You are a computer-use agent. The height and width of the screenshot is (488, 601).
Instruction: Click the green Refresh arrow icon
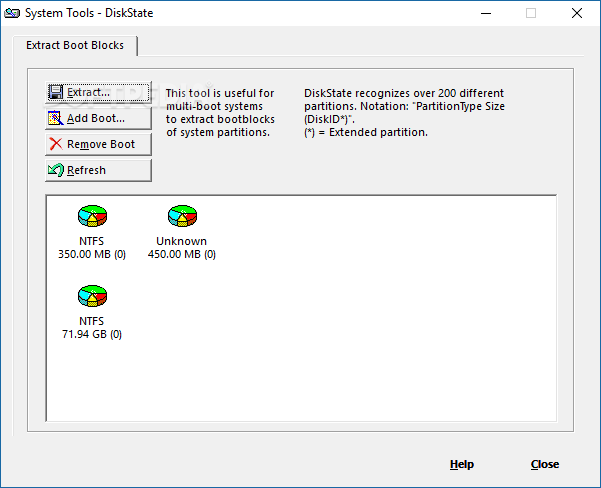(x=56, y=170)
